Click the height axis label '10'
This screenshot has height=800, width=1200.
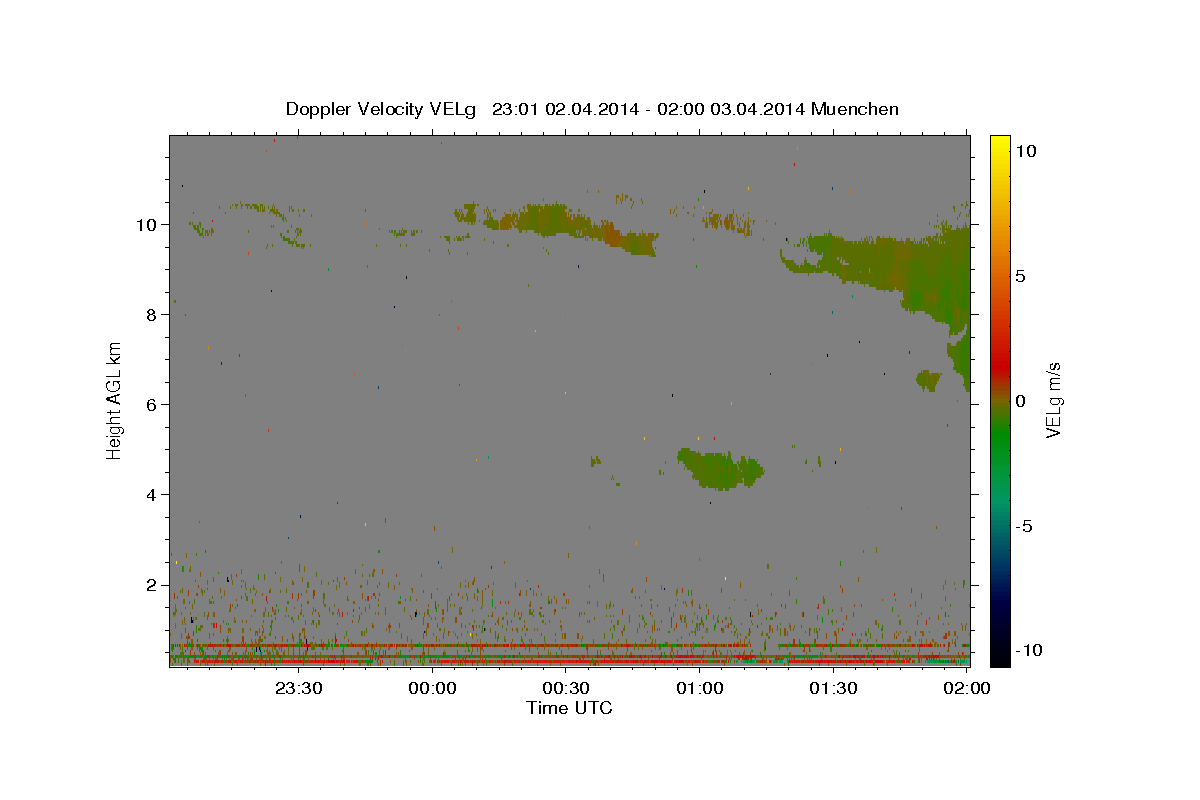[148, 224]
